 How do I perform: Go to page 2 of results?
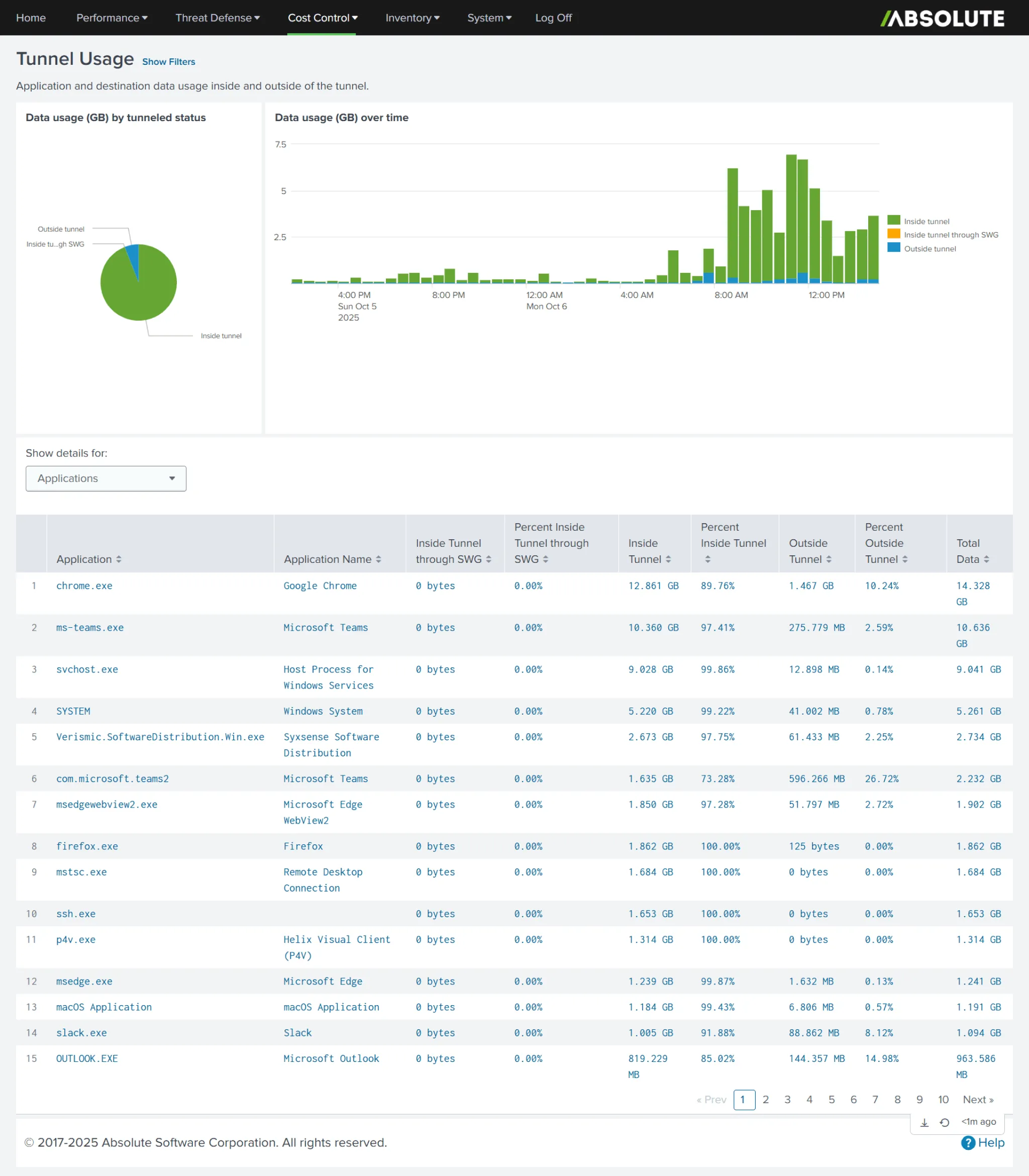(x=765, y=1100)
